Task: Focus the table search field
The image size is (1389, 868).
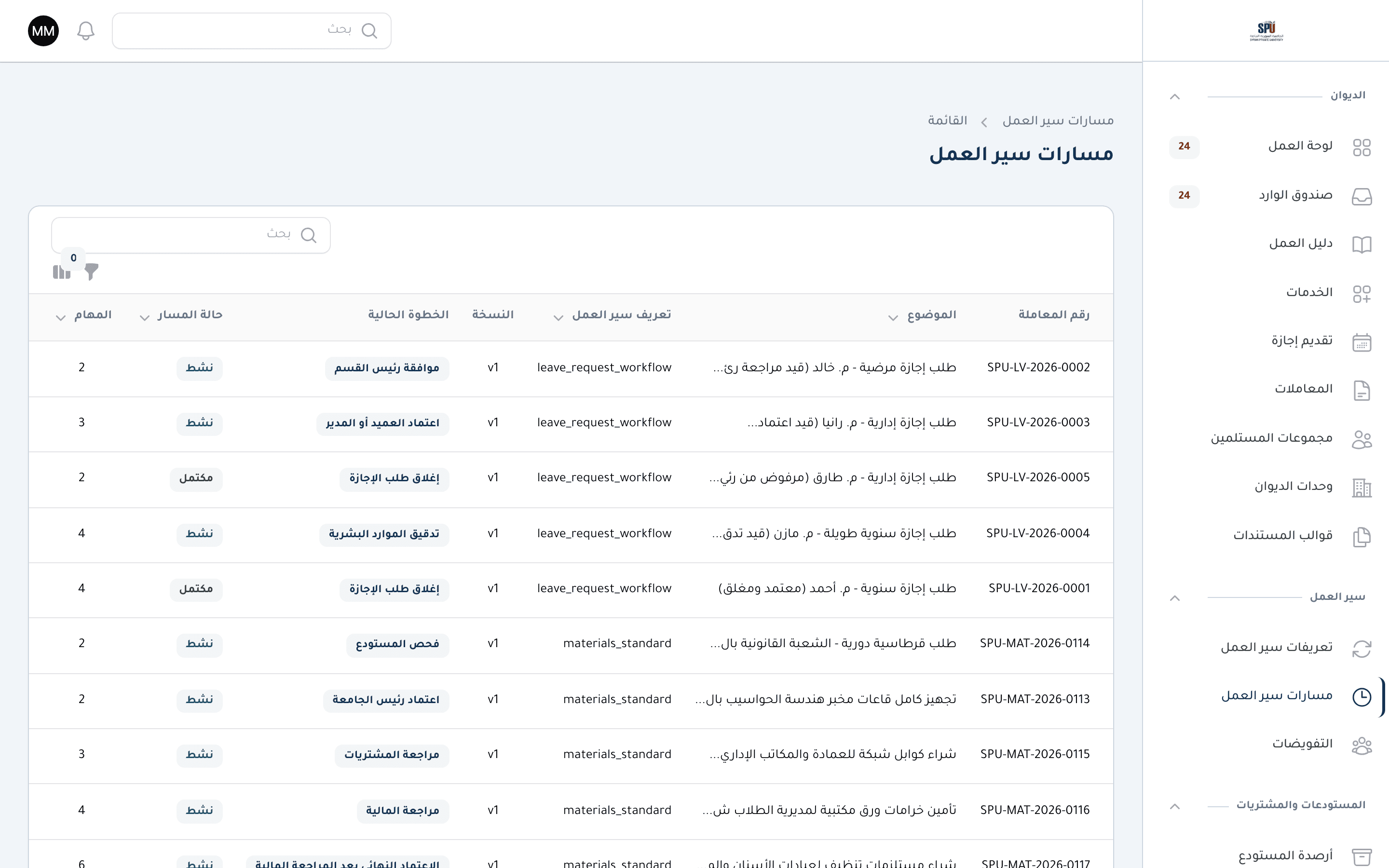Action: 191,235
